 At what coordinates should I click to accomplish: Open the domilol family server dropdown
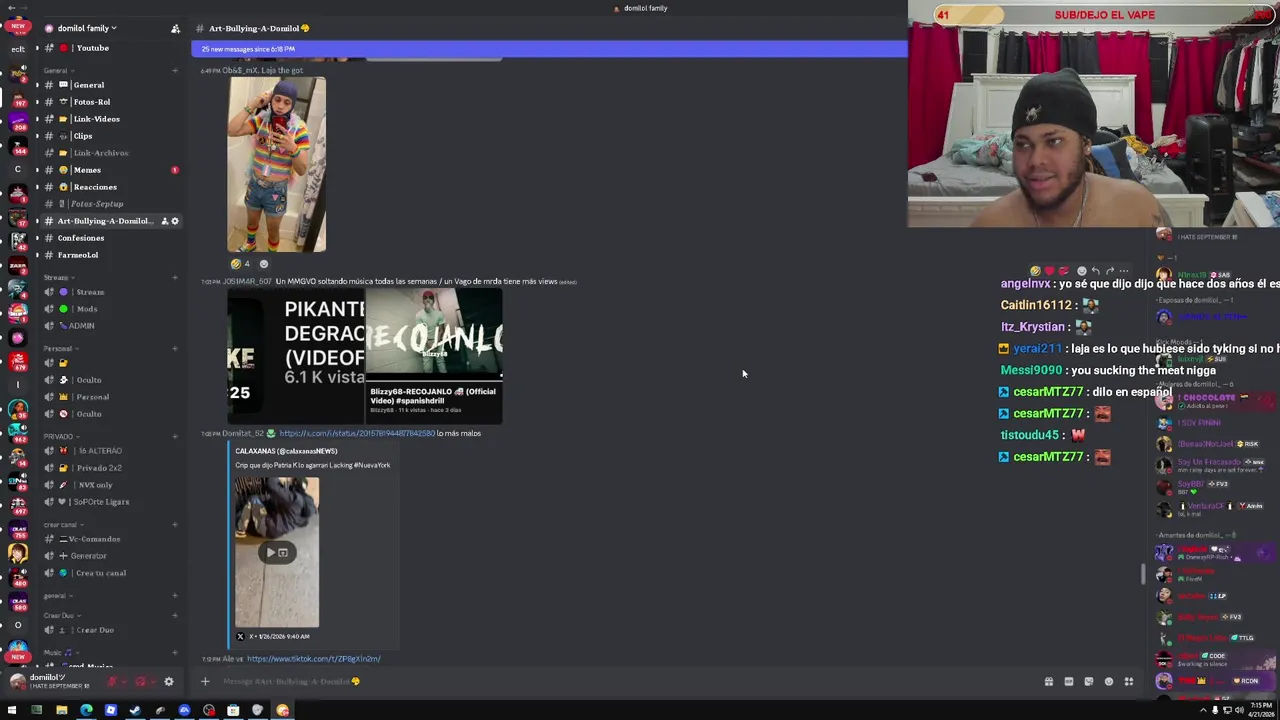pos(86,28)
